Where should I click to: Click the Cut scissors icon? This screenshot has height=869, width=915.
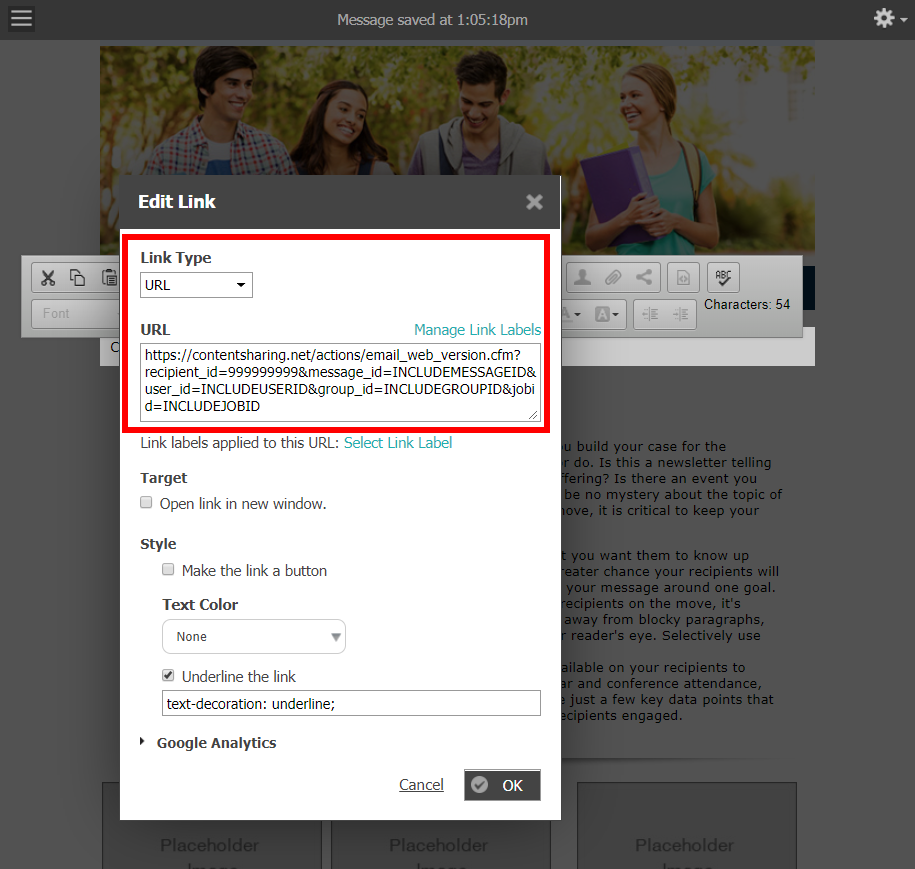pyautogui.click(x=47, y=278)
